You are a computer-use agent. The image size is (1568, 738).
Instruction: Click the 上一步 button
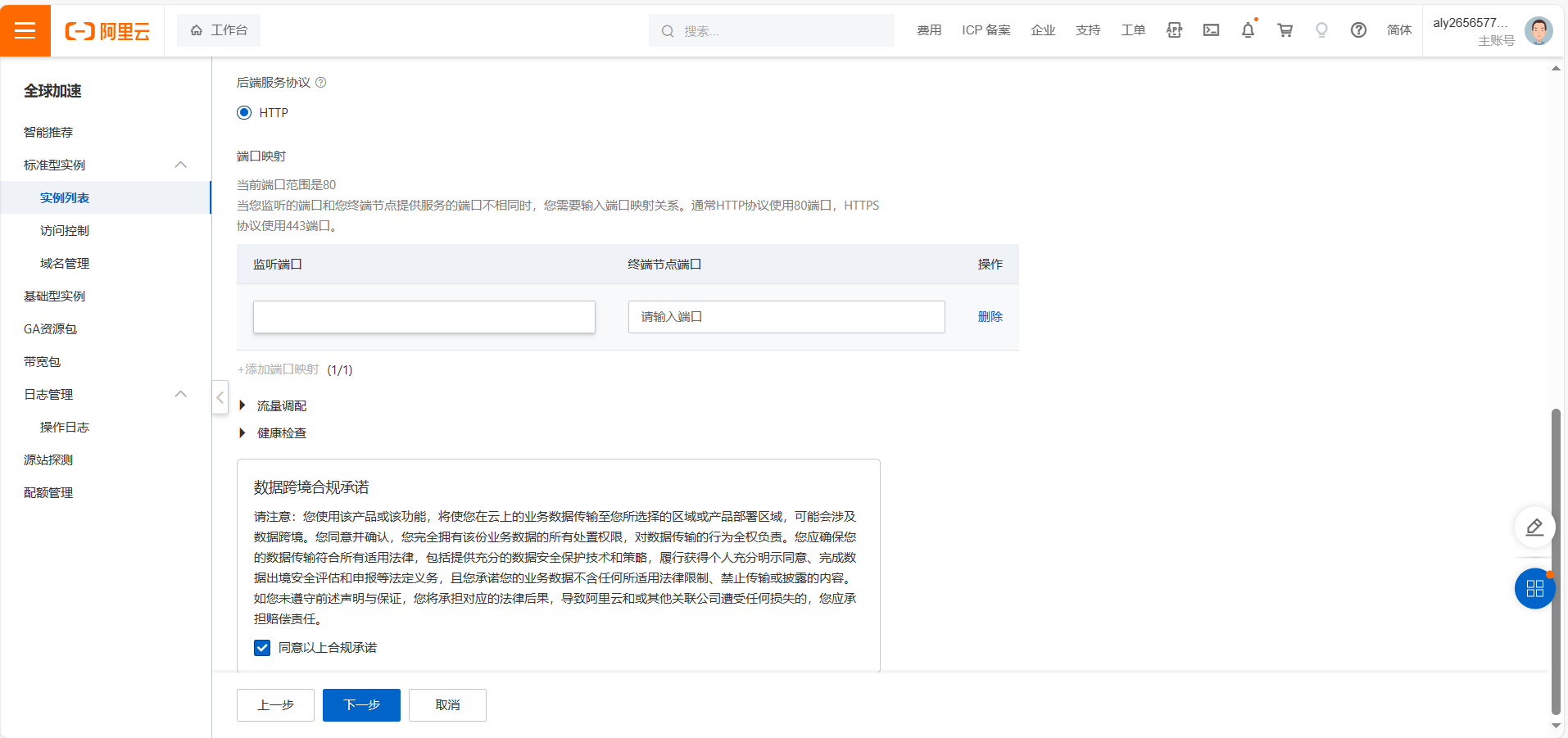tap(275, 705)
